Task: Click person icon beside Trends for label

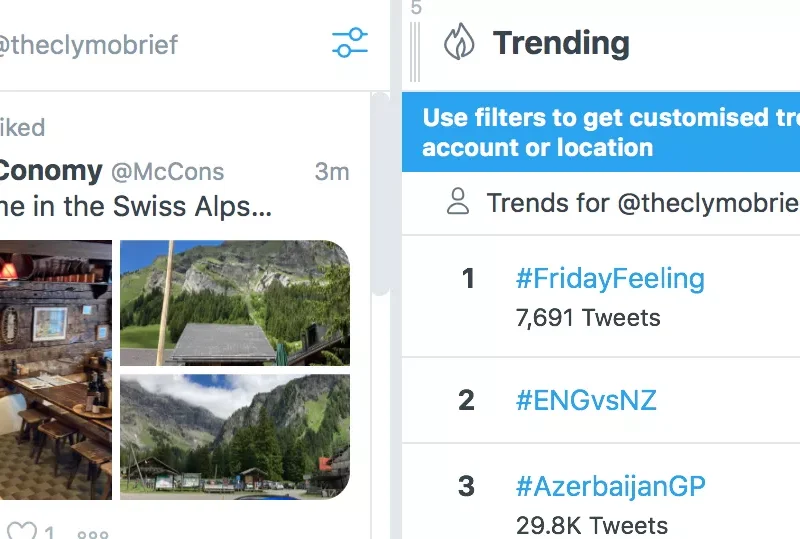Action: click(458, 203)
